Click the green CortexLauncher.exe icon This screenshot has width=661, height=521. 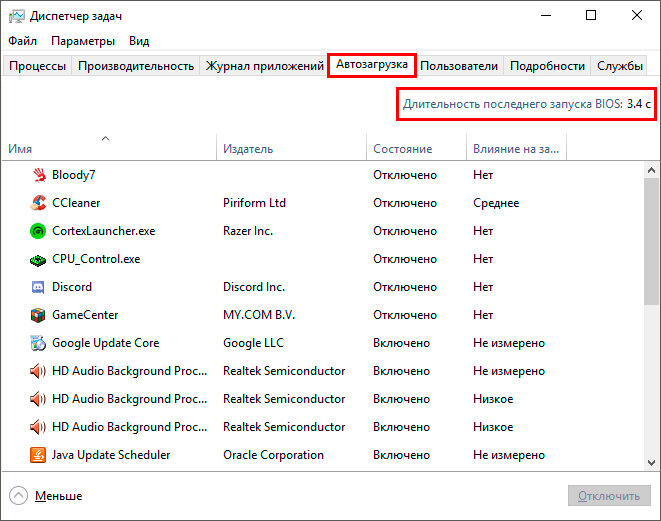[x=38, y=231]
